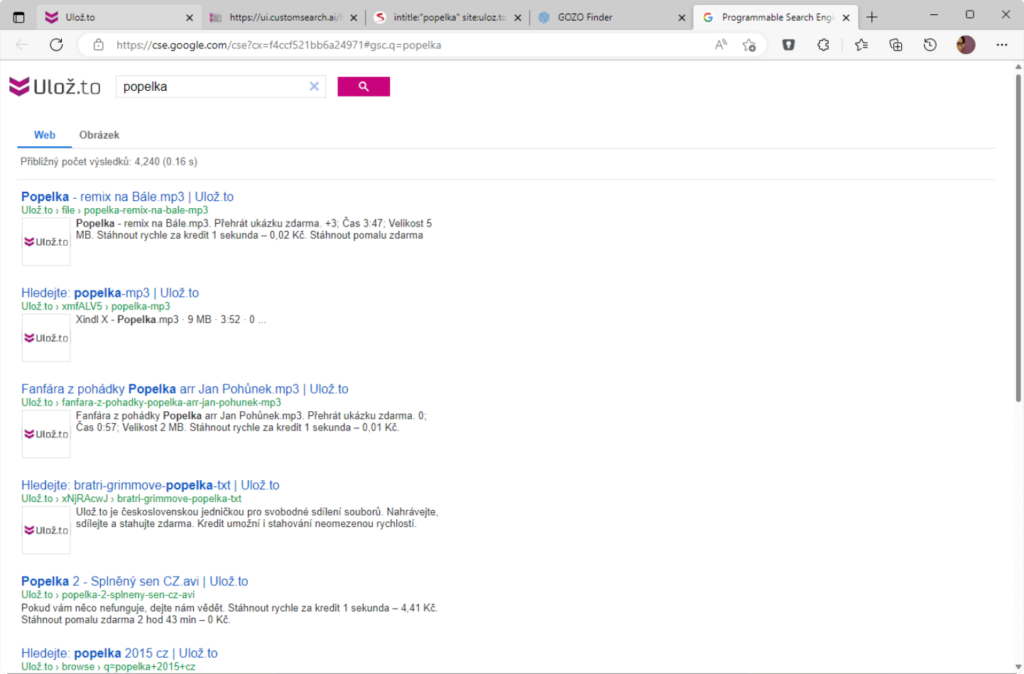Viewport: 1024px width, 674px height.
Task: Select the Web results tab
Action: pyautogui.click(x=44, y=135)
